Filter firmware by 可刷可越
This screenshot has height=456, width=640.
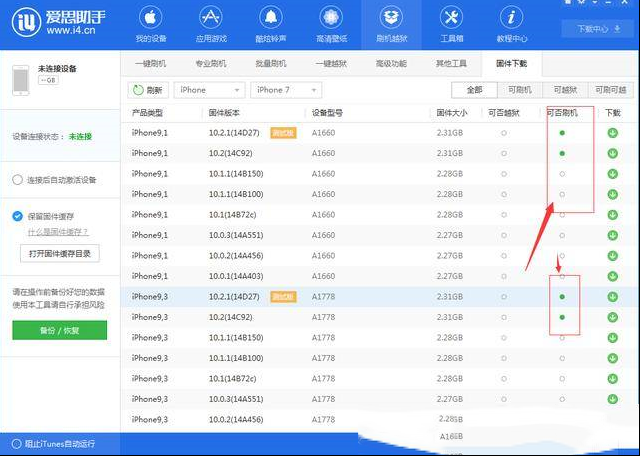611,90
